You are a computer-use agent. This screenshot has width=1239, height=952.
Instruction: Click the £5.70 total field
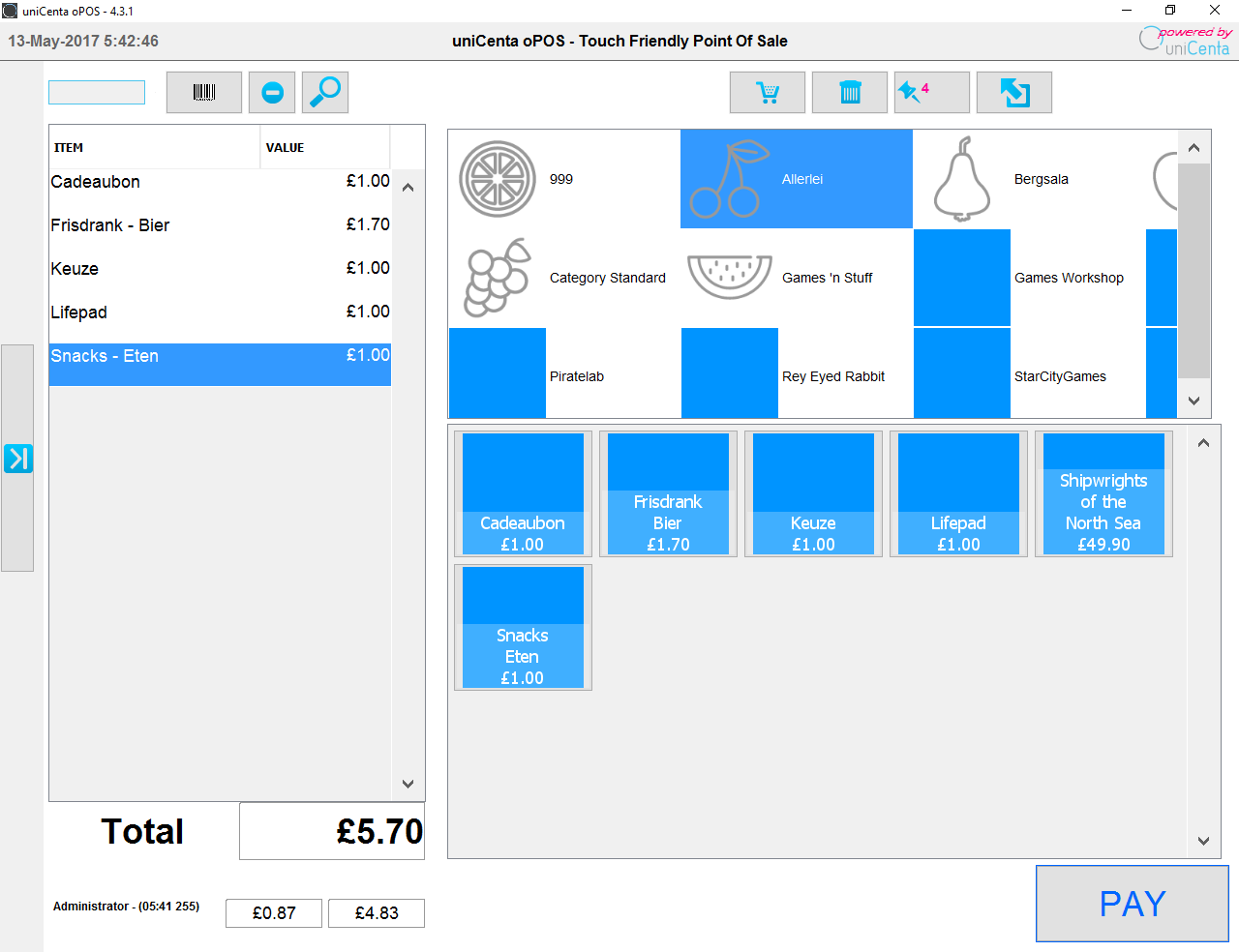332,831
